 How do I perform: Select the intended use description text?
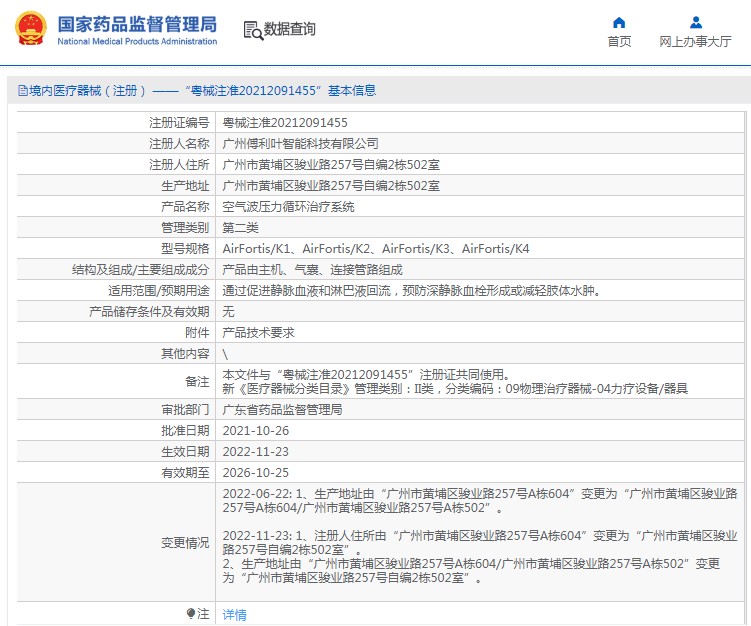(x=412, y=291)
